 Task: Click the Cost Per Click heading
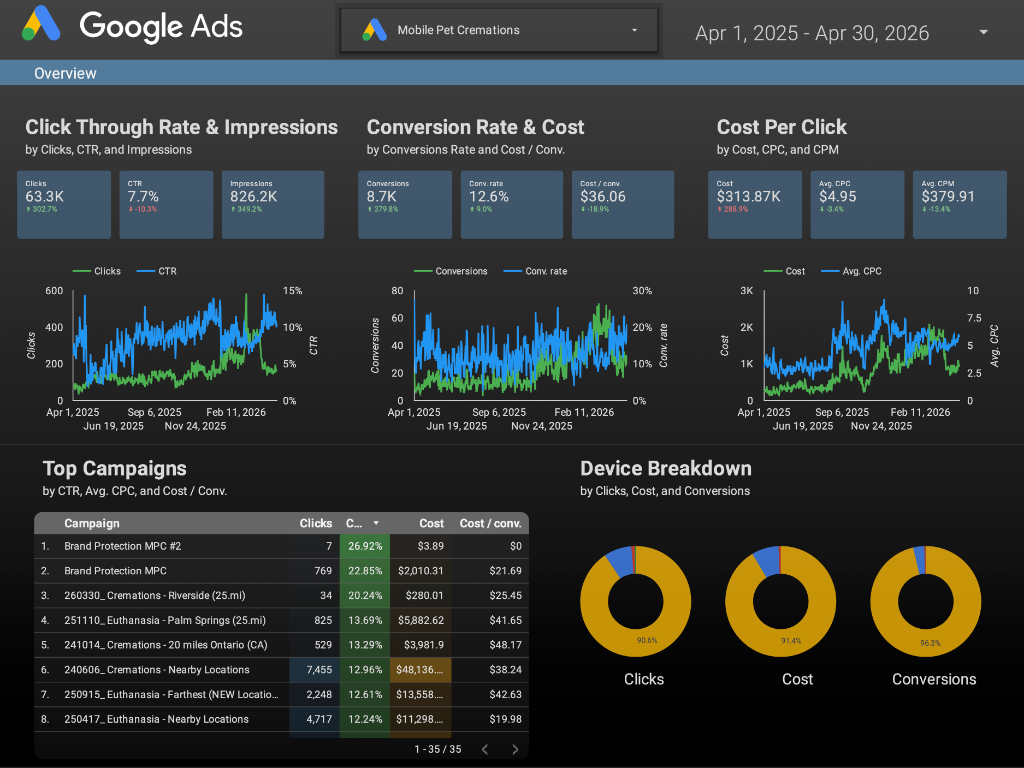(x=782, y=127)
